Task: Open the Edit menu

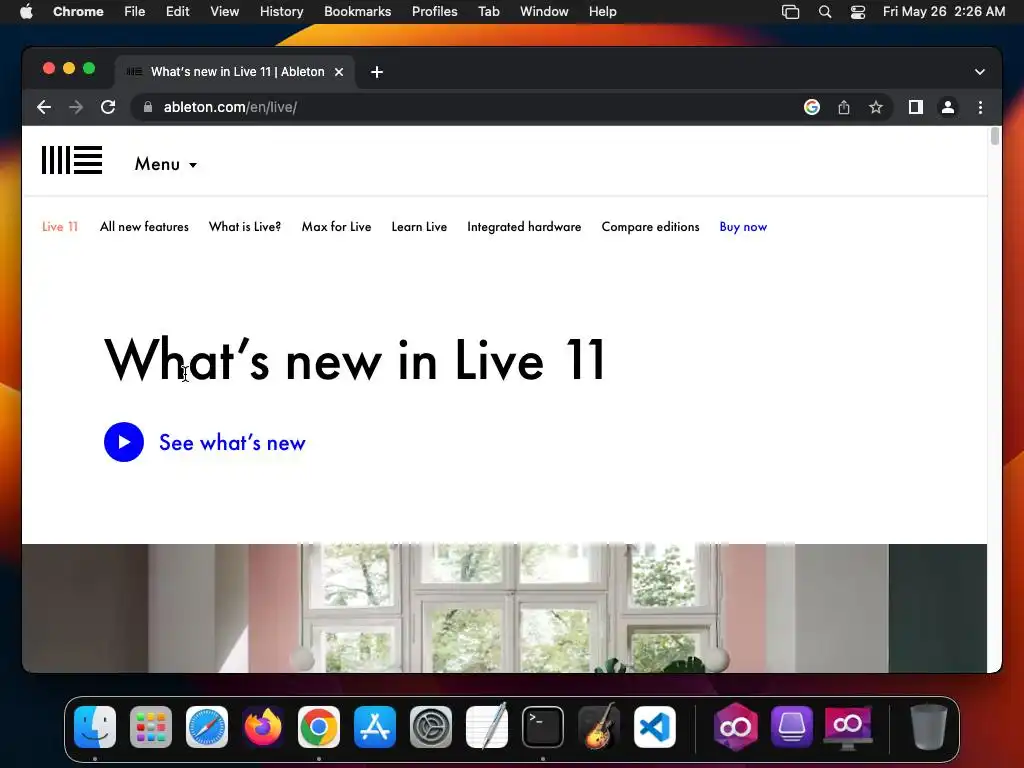Action: pyautogui.click(x=178, y=12)
